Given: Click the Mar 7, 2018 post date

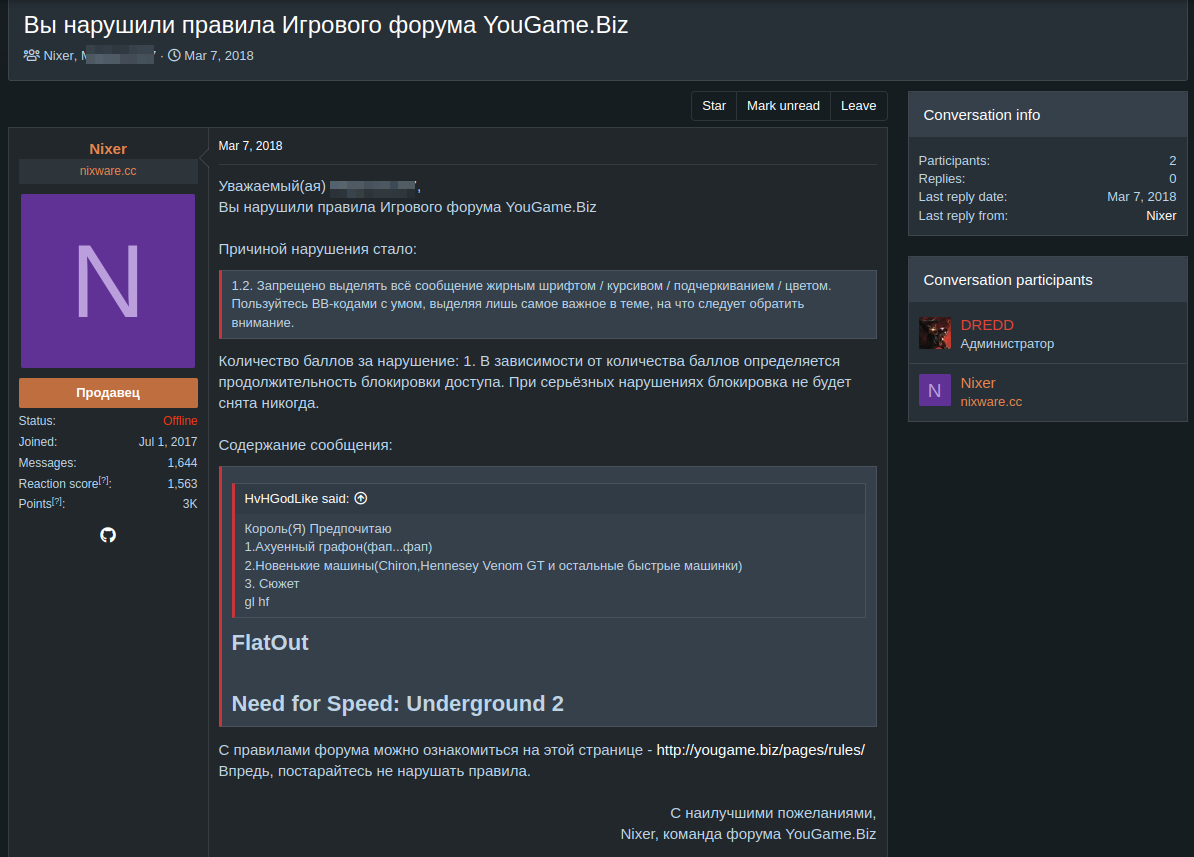Looking at the screenshot, I should click(250, 146).
